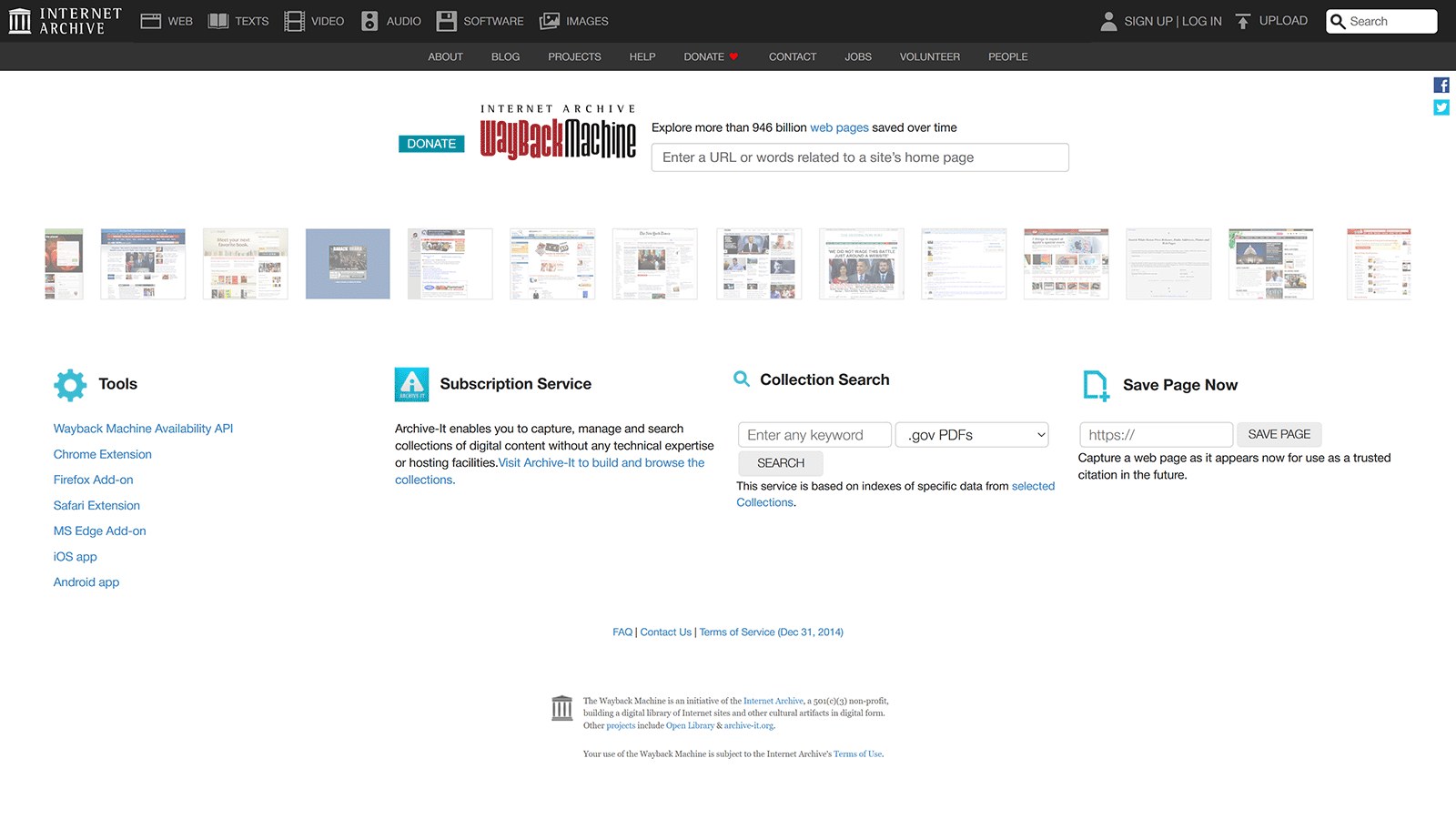Open the Chrome Extension link under Tools
The image size is (1456, 819).
click(x=102, y=453)
